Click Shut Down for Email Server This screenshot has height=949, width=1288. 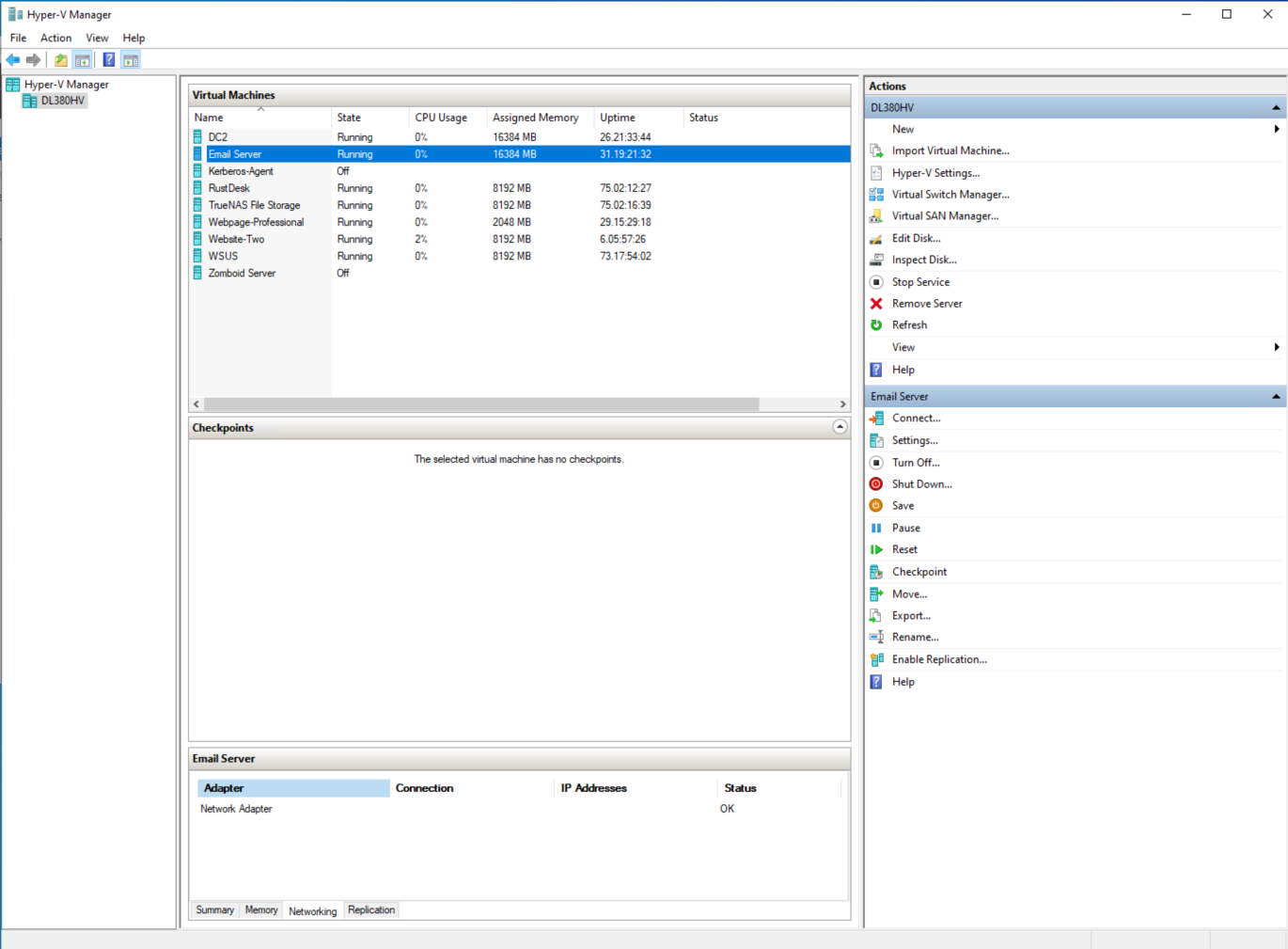point(922,483)
